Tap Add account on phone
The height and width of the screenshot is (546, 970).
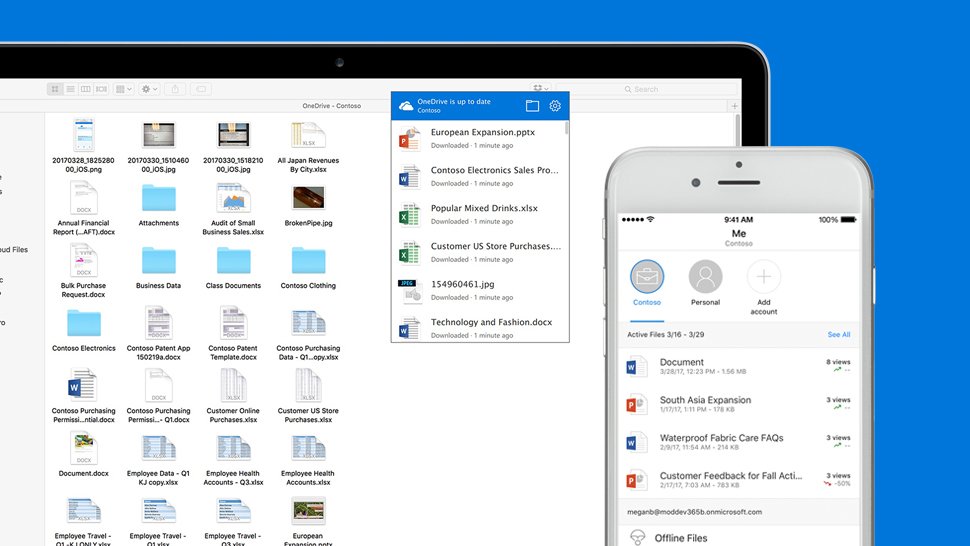763,288
